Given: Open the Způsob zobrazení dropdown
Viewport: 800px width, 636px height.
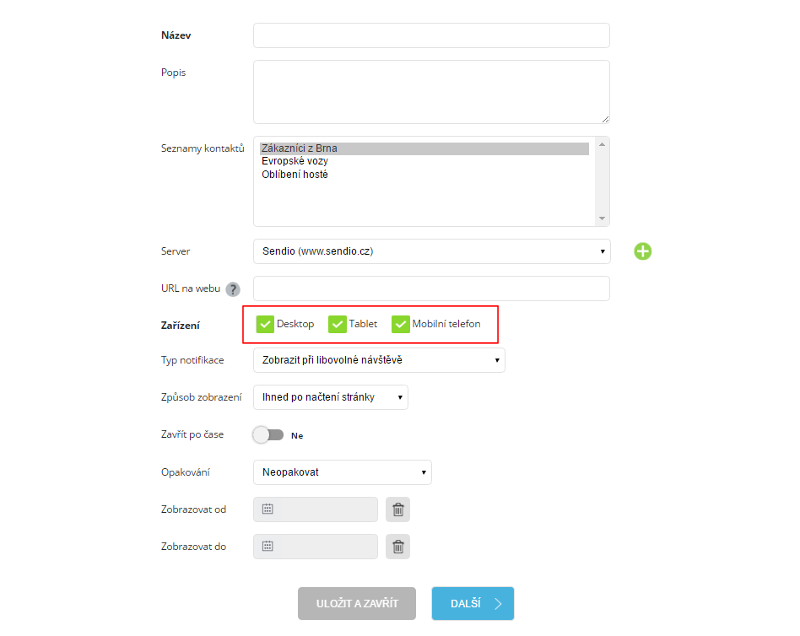Looking at the screenshot, I should coord(331,397).
